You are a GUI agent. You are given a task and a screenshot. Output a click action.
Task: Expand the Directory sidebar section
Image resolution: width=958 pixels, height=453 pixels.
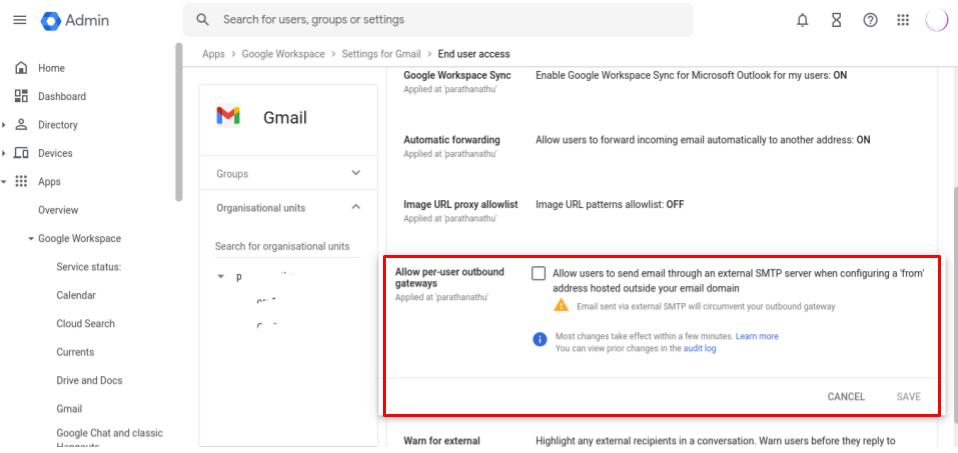tap(4, 125)
